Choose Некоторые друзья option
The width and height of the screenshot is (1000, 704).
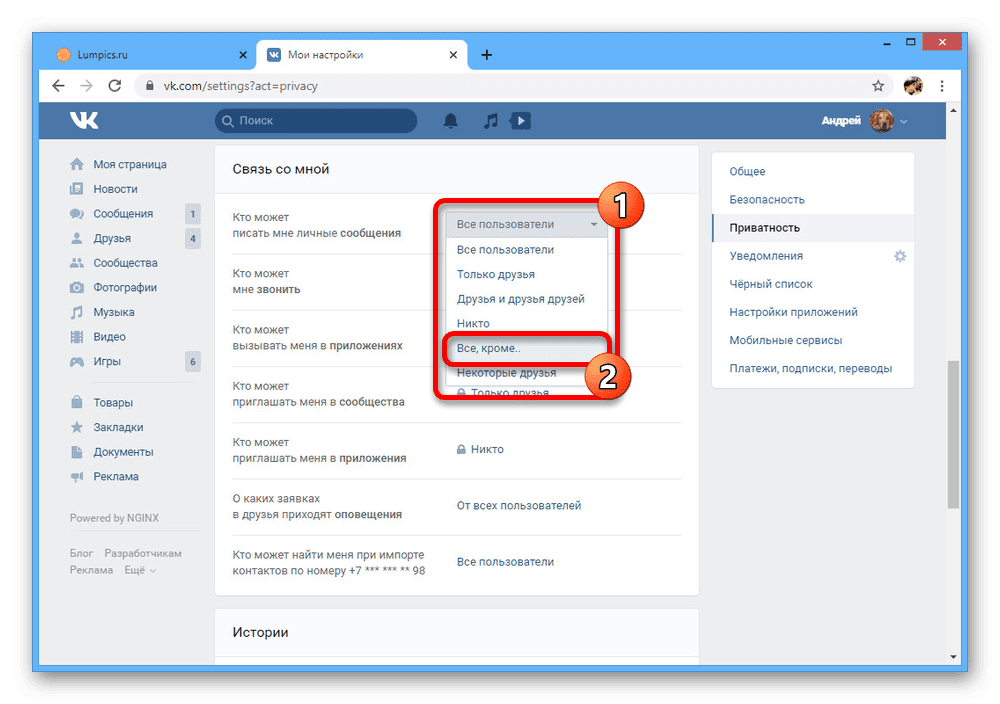[526, 373]
